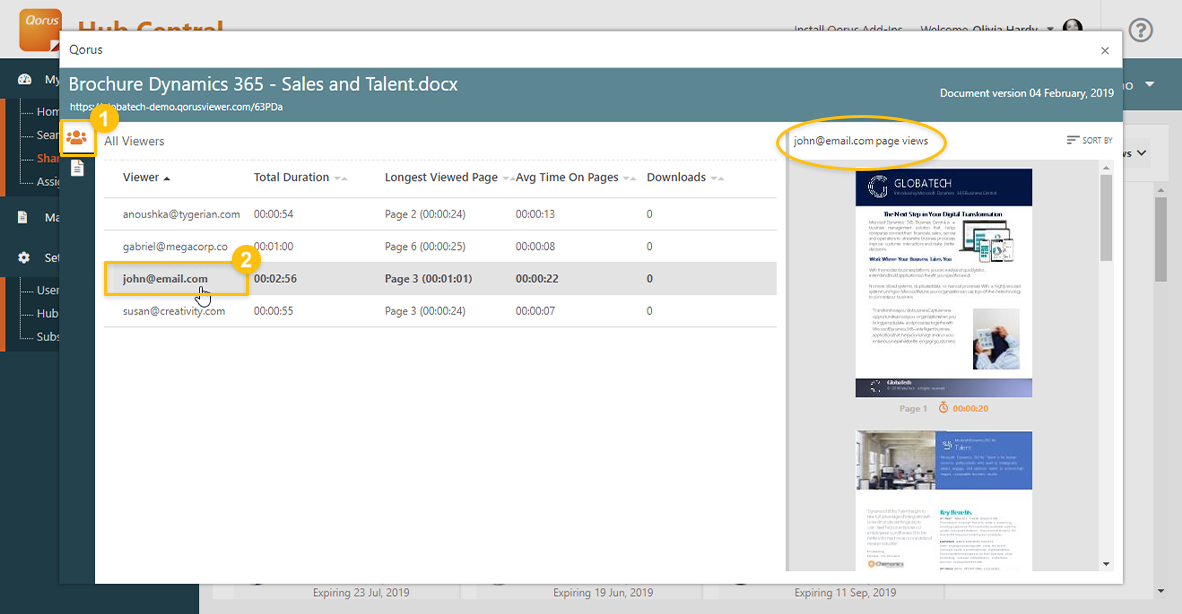Sort table by Viewer column
This screenshot has width=1182, height=614.
tap(146, 177)
